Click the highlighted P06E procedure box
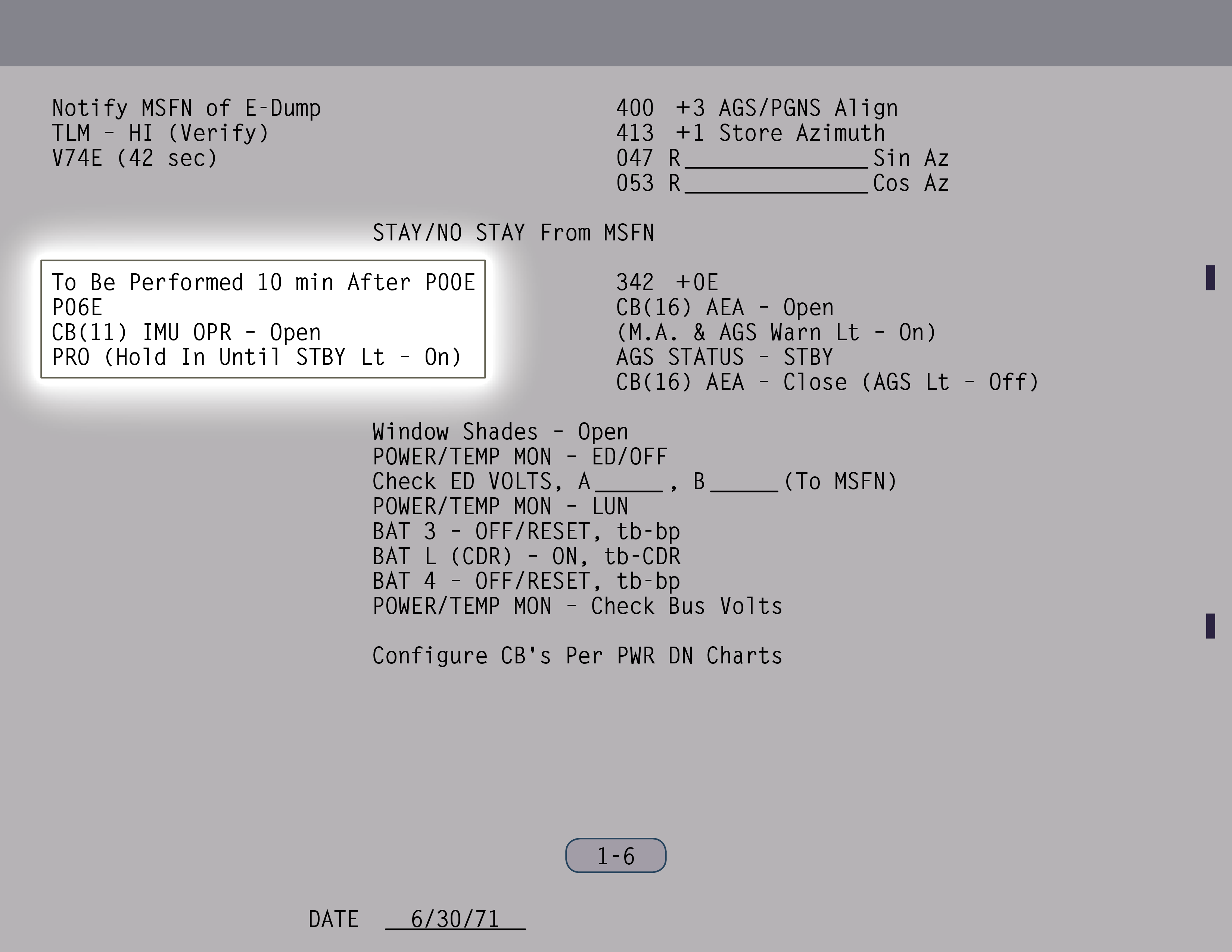The width and height of the screenshot is (1232, 952). (x=263, y=319)
